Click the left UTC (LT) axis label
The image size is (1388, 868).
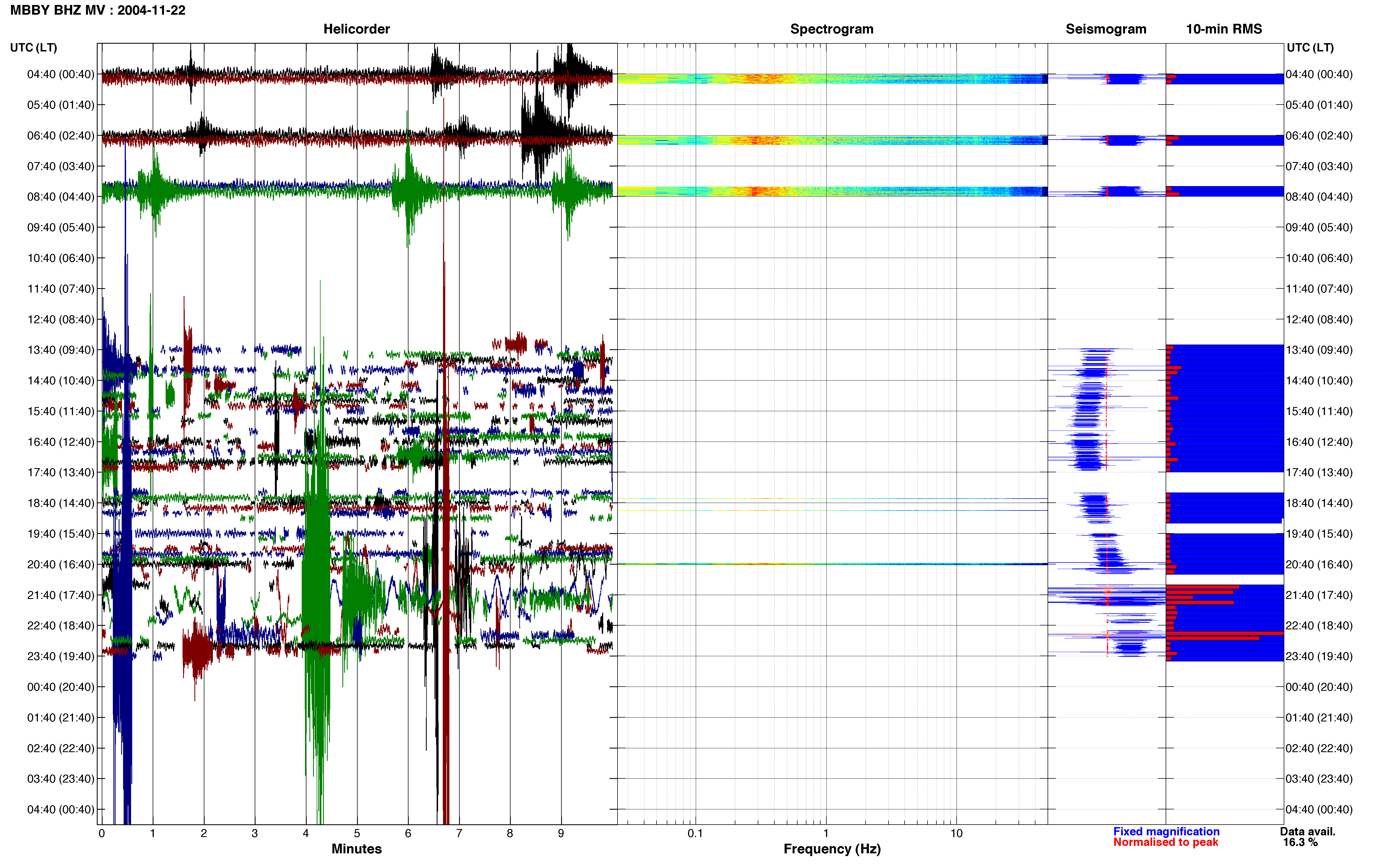[33, 48]
